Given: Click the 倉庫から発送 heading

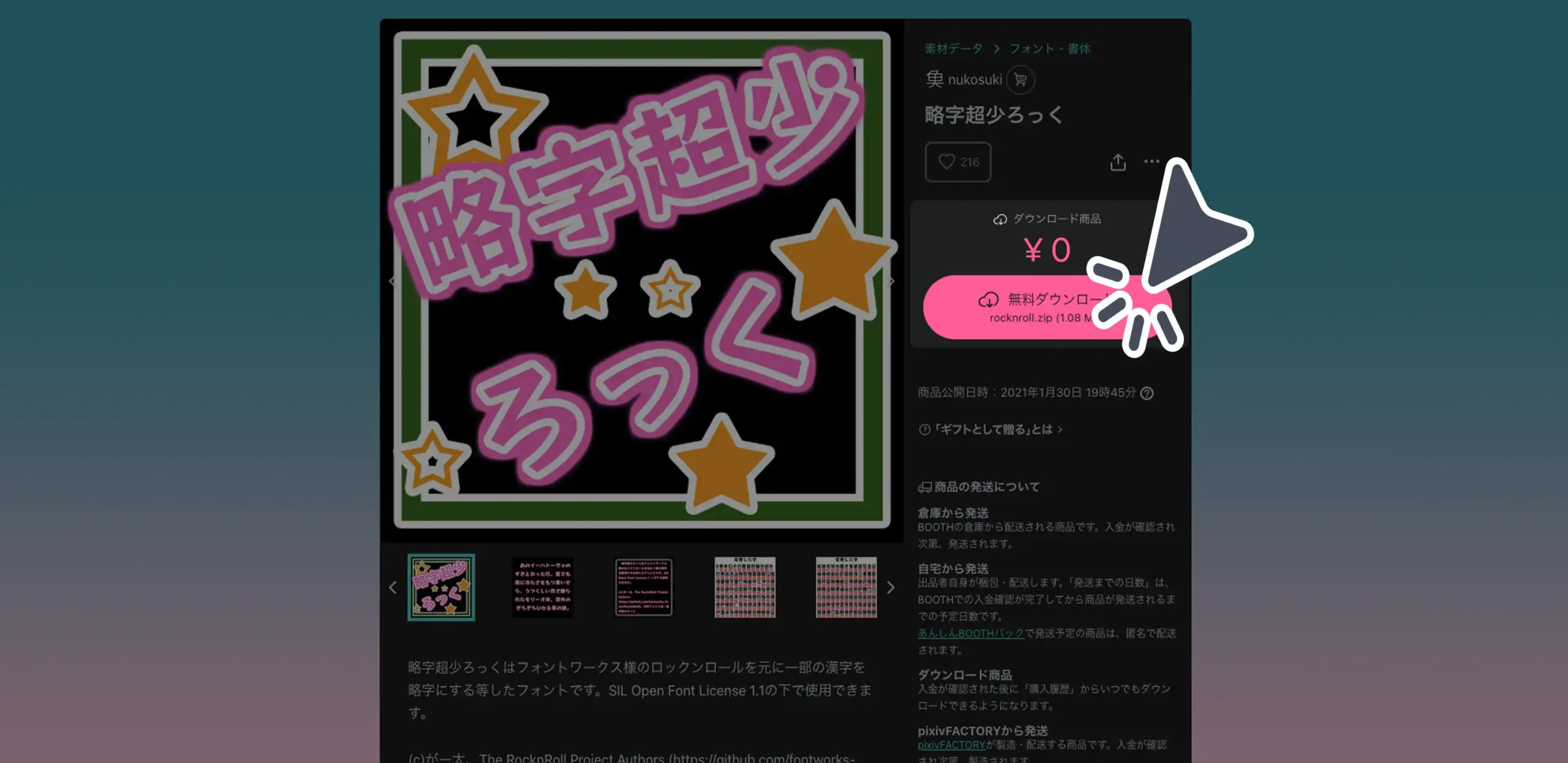Looking at the screenshot, I should coord(953,513).
